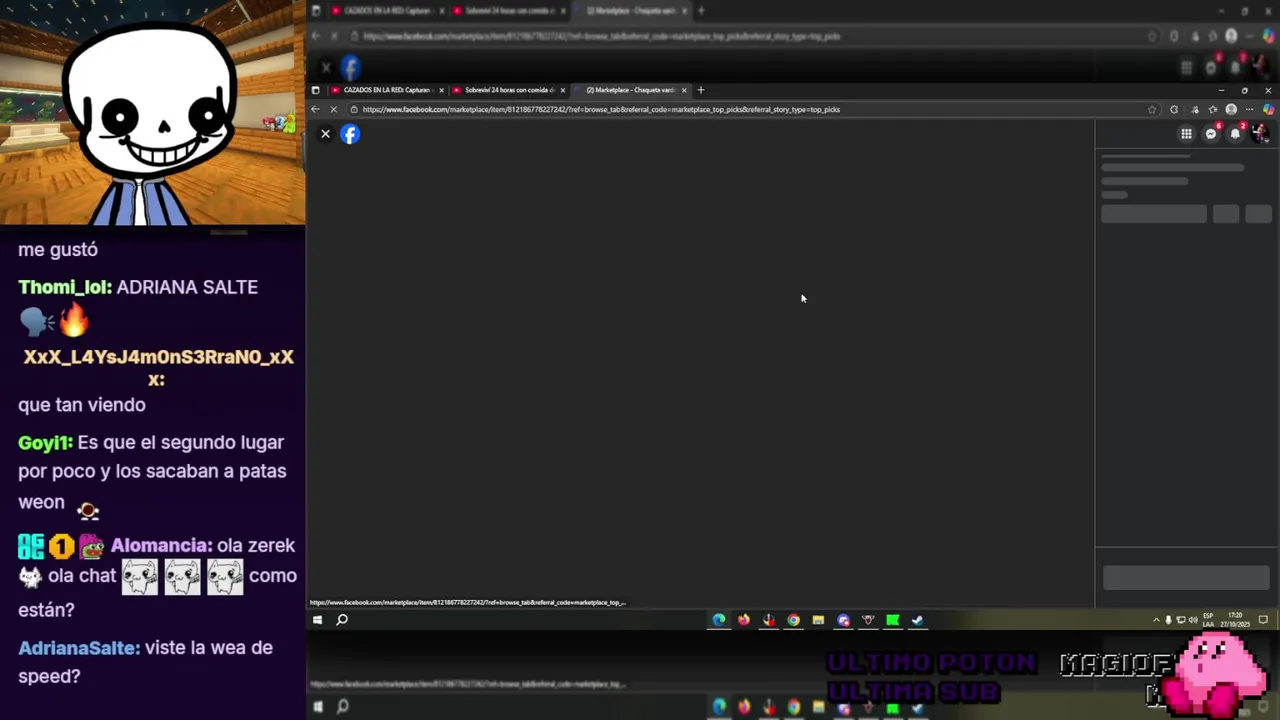Go back using browser back arrow
Screen dimensions: 1280x720
coord(316,109)
